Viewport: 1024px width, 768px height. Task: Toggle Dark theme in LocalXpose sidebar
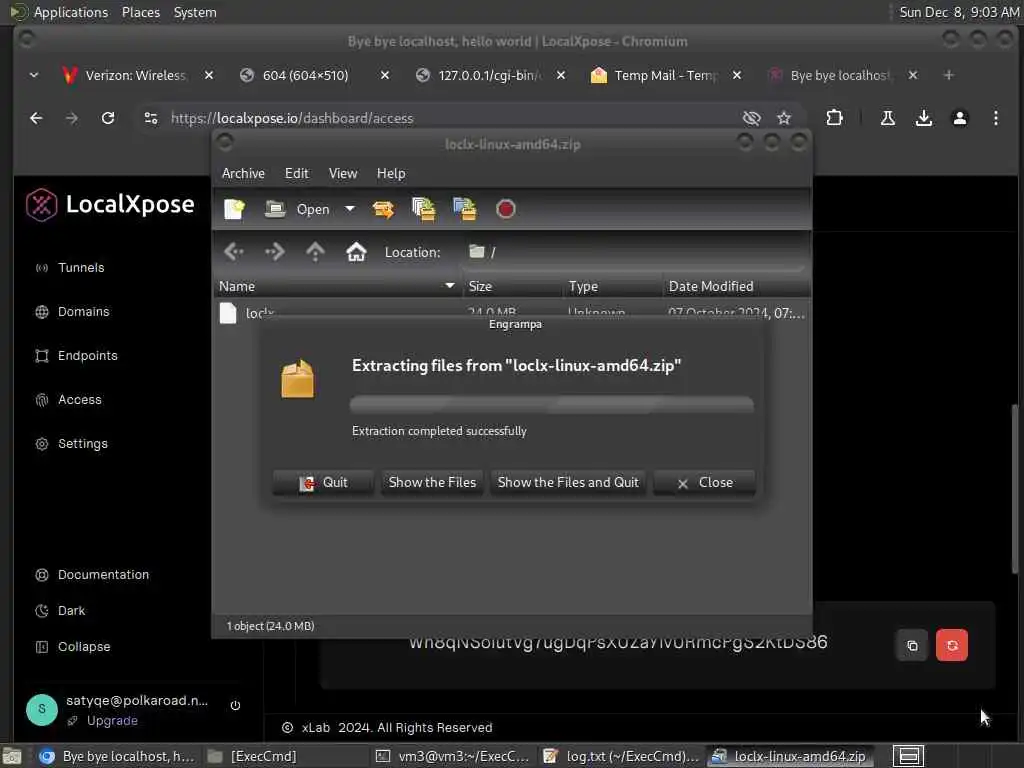coord(60,611)
